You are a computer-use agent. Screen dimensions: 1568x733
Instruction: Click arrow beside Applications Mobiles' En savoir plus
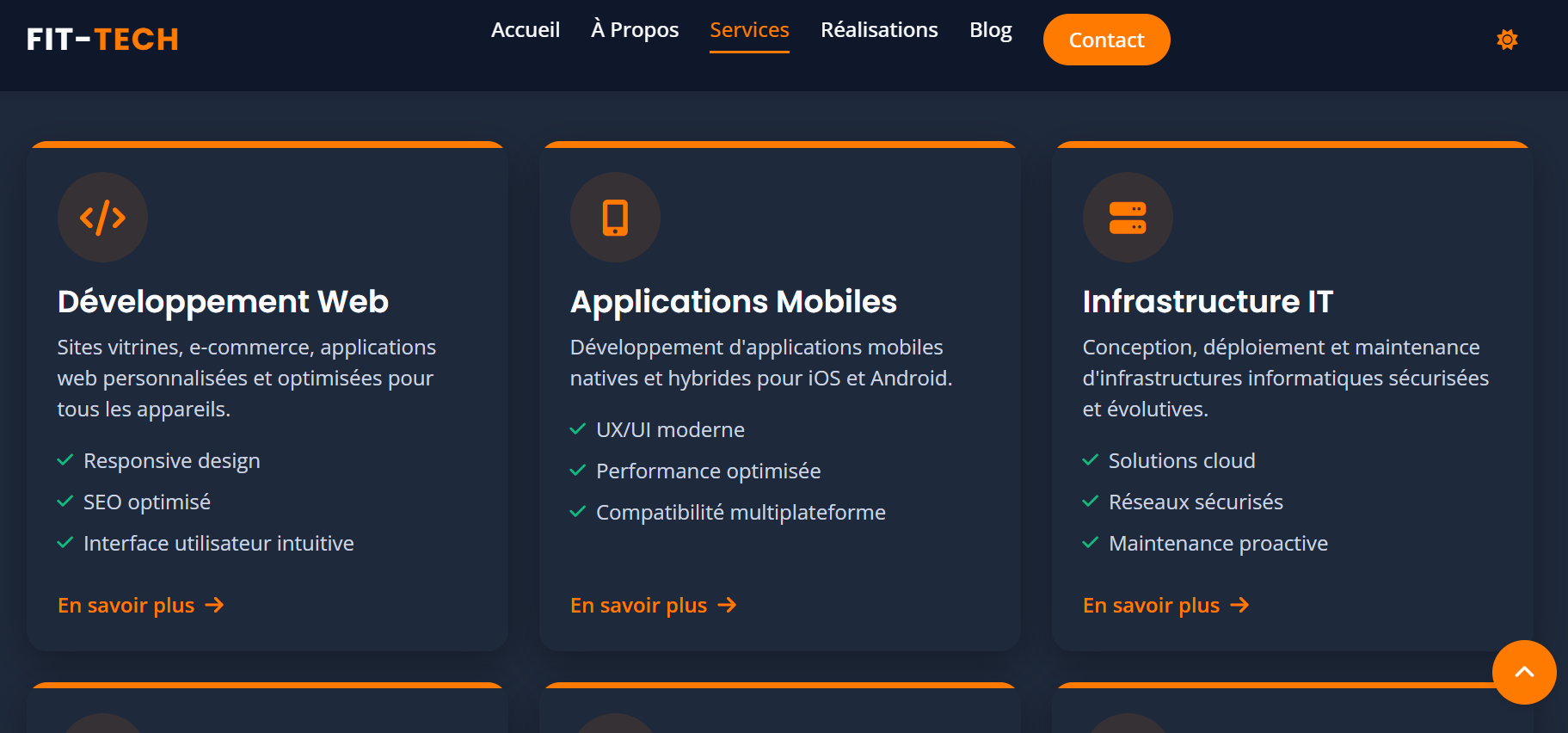728,606
